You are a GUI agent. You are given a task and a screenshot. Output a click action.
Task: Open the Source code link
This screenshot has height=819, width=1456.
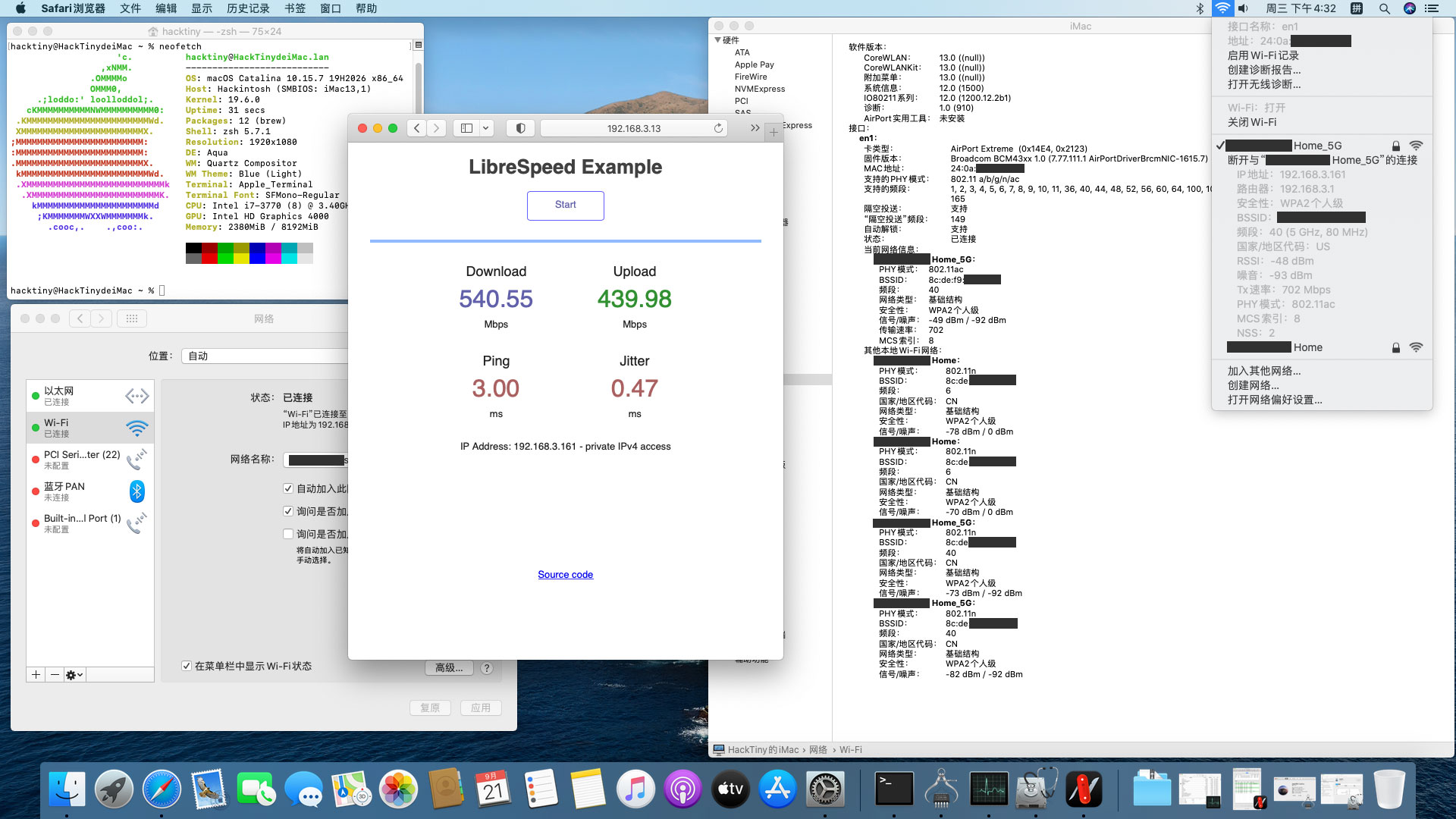(x=565, y=574)
